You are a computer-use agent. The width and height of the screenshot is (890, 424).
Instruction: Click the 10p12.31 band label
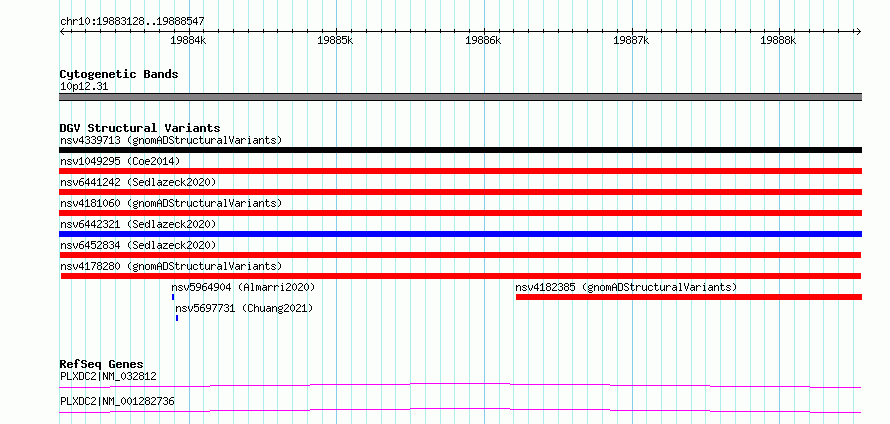point(84,87)
